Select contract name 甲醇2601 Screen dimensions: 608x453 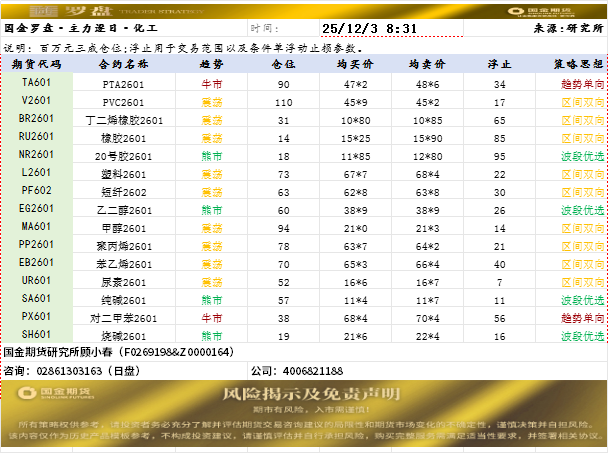tap(123, 228)
